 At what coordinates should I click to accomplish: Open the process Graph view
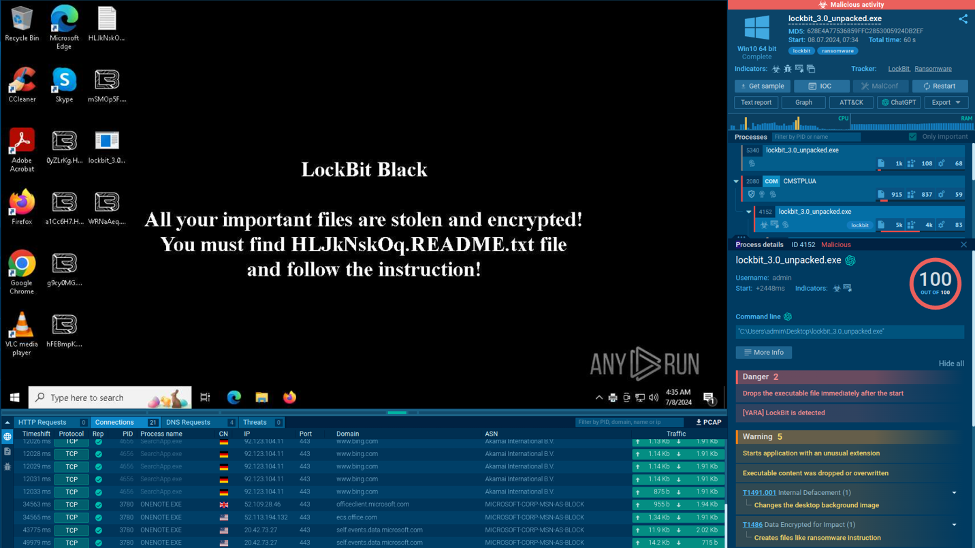click(804, 103)
